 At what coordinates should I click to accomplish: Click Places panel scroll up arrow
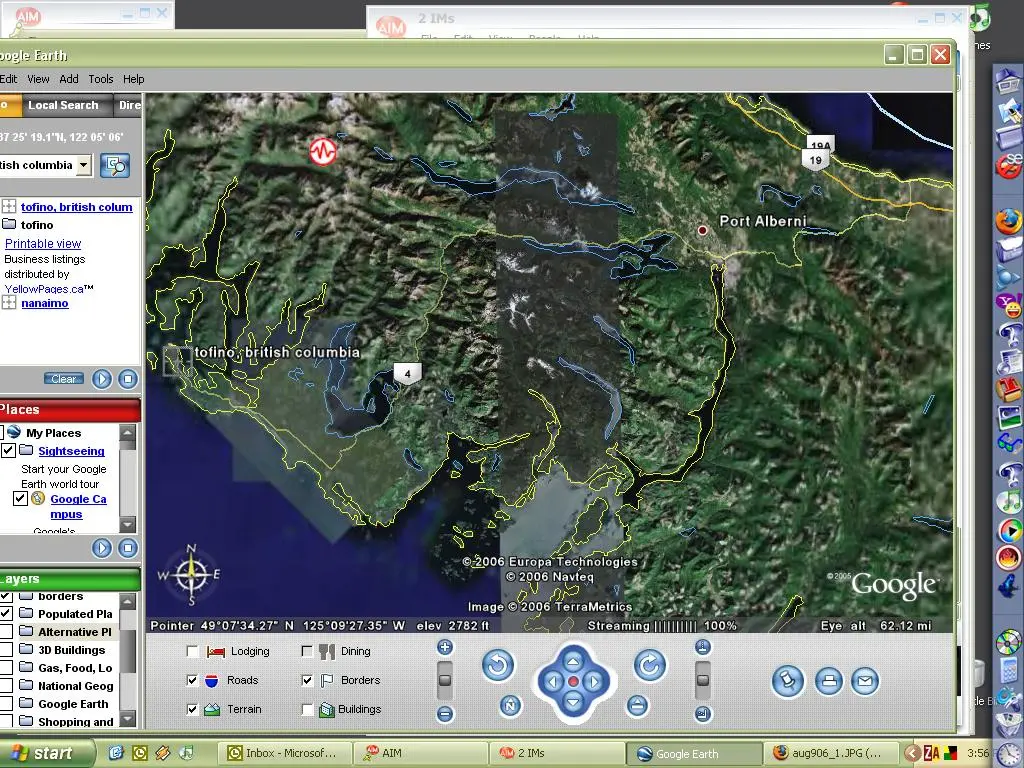coord(128,432)
